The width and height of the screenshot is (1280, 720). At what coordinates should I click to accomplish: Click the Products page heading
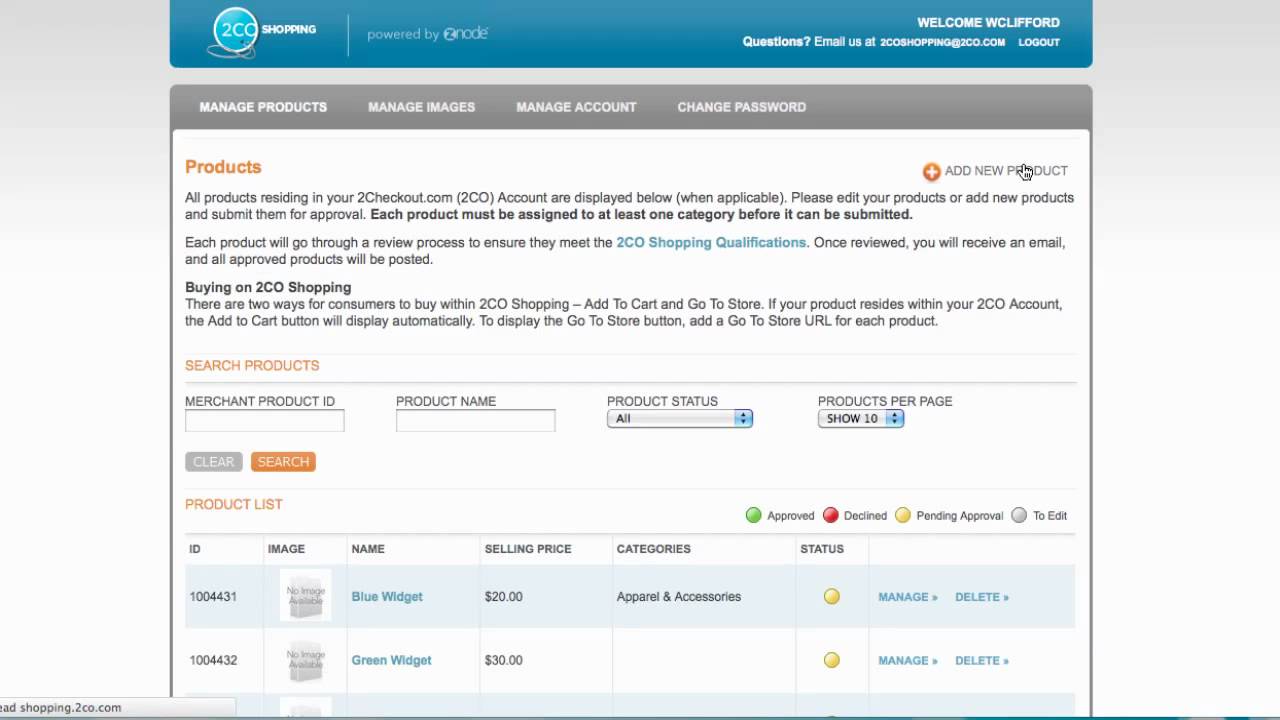click(223, 167)
